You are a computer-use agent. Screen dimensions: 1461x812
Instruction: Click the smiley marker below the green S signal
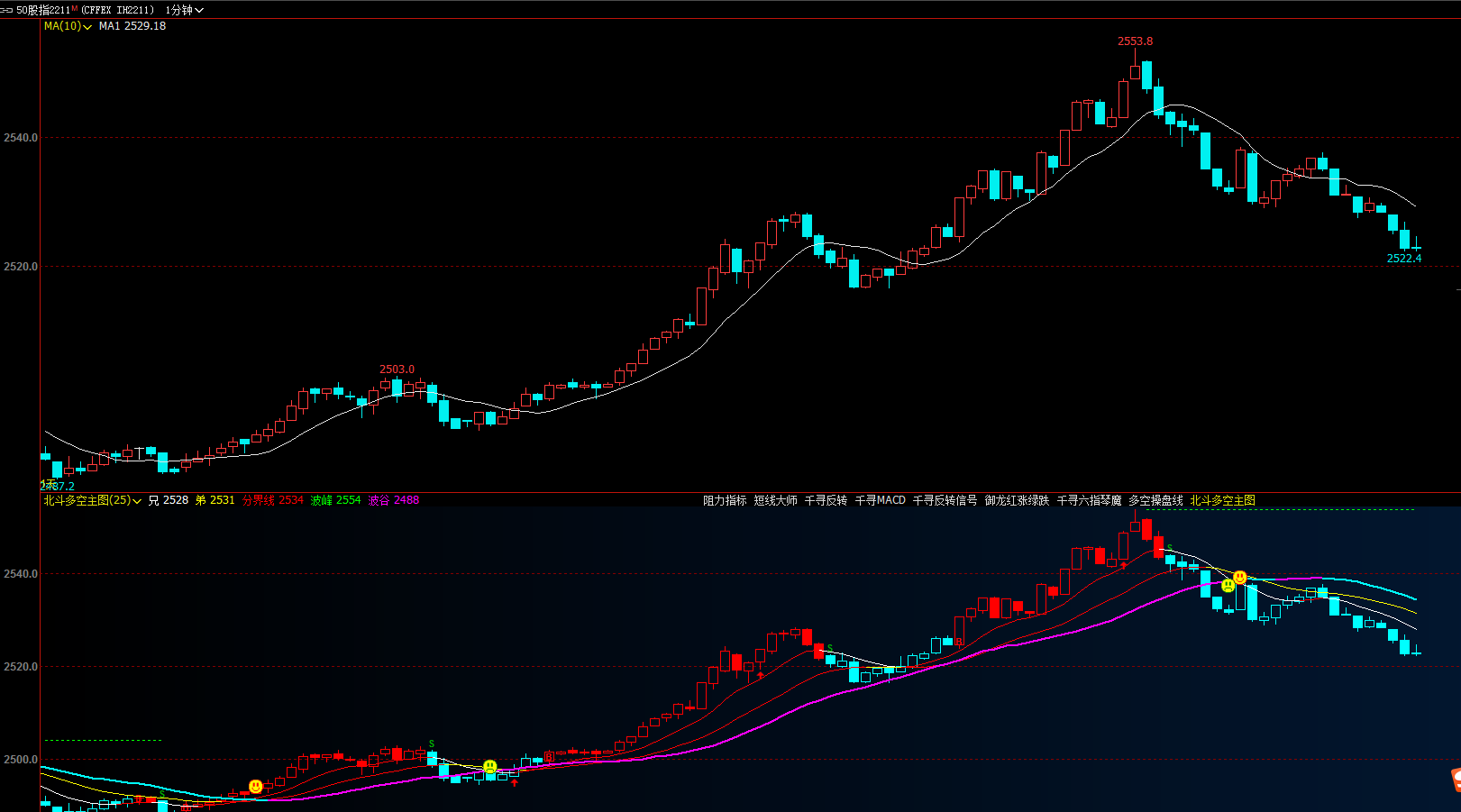click(x=489, y=767)
